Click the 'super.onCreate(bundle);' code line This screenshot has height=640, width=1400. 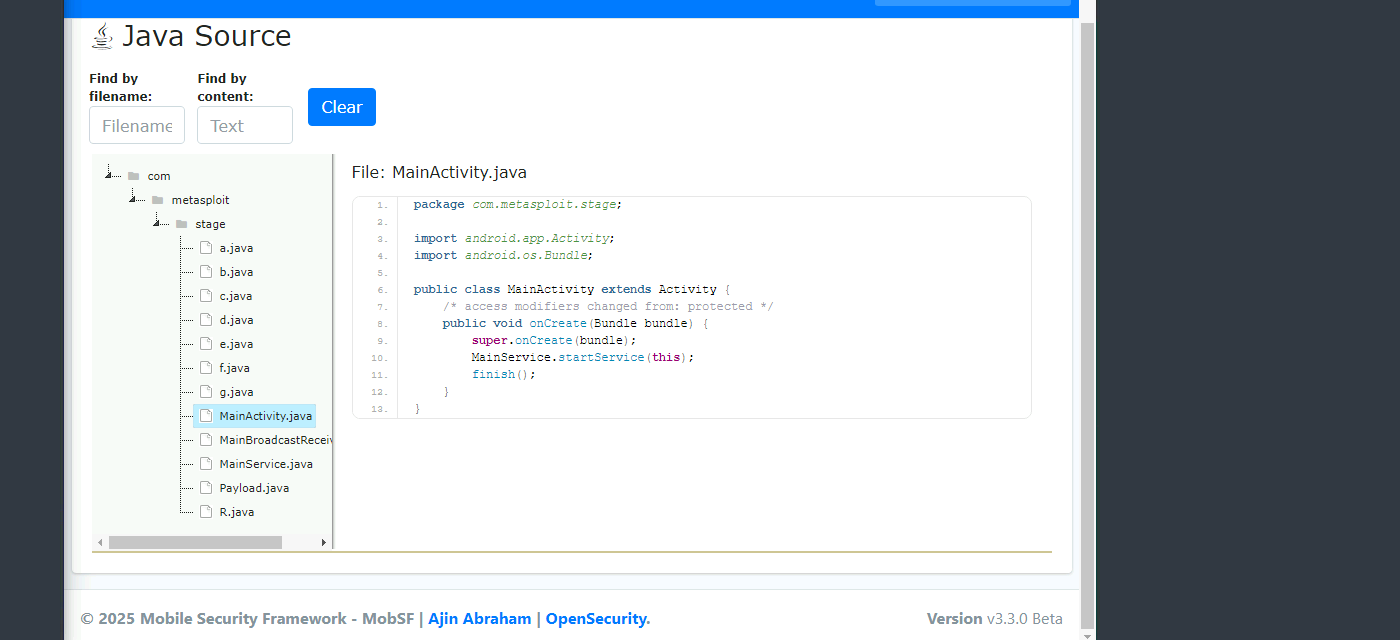(554, 340)
